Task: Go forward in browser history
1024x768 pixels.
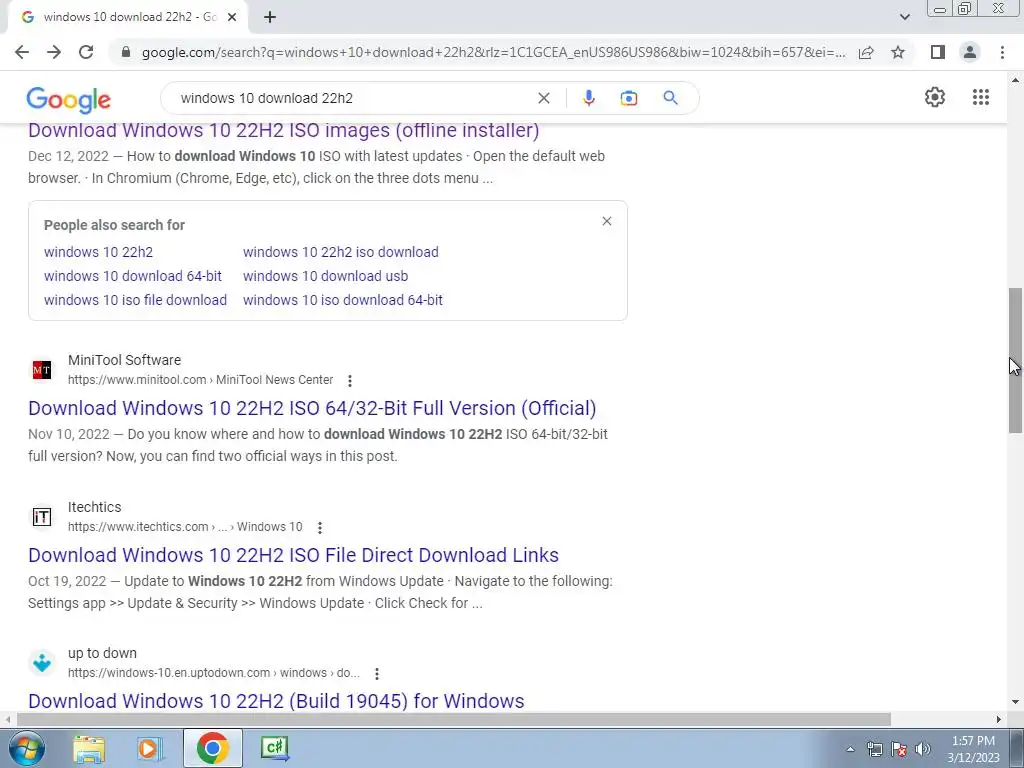Action: pyautogui.click(x=54, y=52)
